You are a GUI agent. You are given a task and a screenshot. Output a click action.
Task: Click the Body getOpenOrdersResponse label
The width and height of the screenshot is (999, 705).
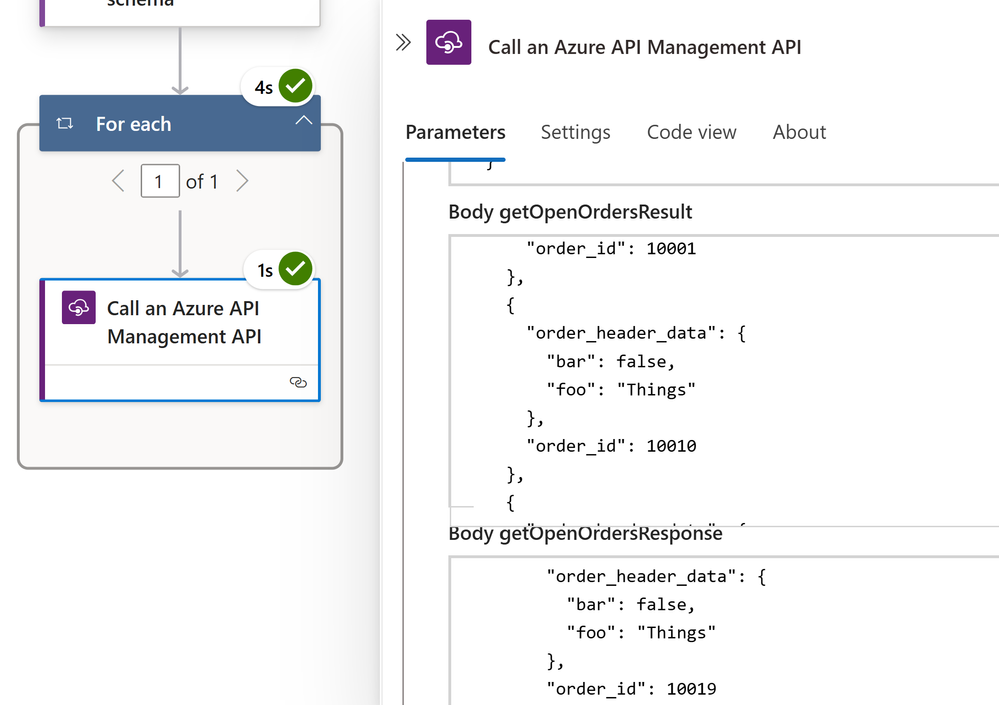pyautogui.click(x=586, y=534)
